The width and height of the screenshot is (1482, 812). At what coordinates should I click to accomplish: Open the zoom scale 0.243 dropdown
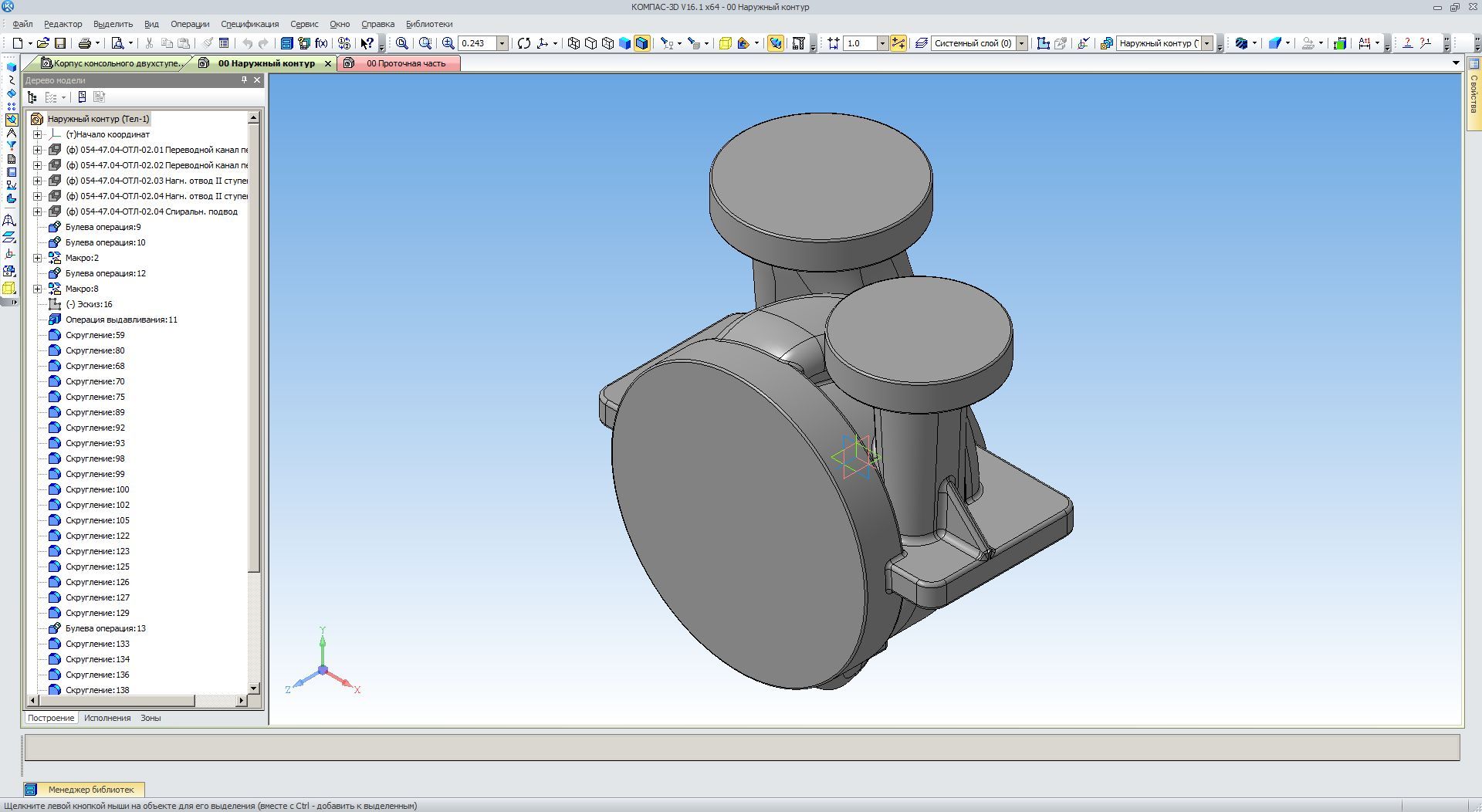pyautogui.click(x=502, y=43)
